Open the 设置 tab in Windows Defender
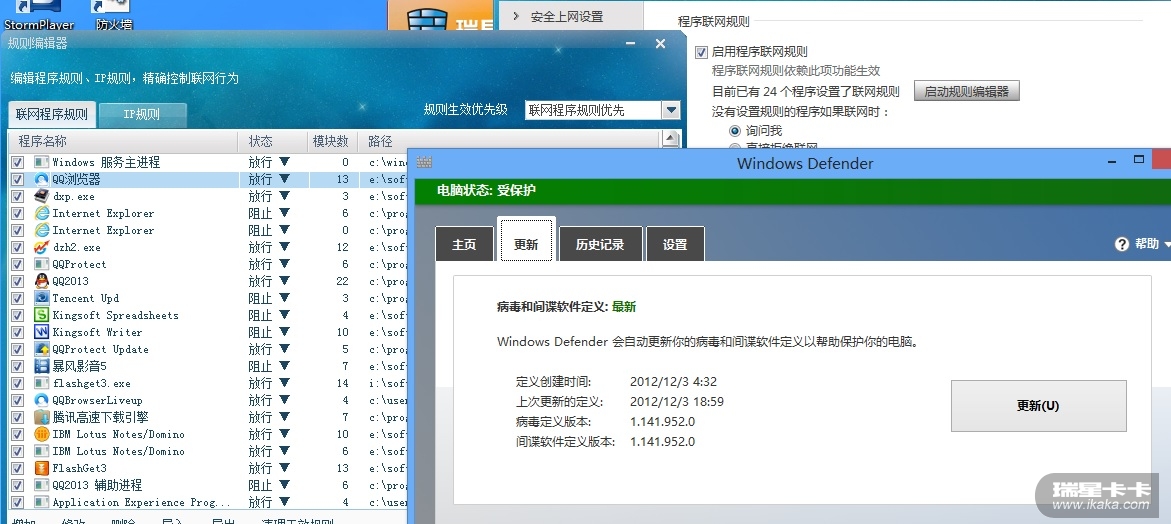1171x524 pixels. coord(675,244)
